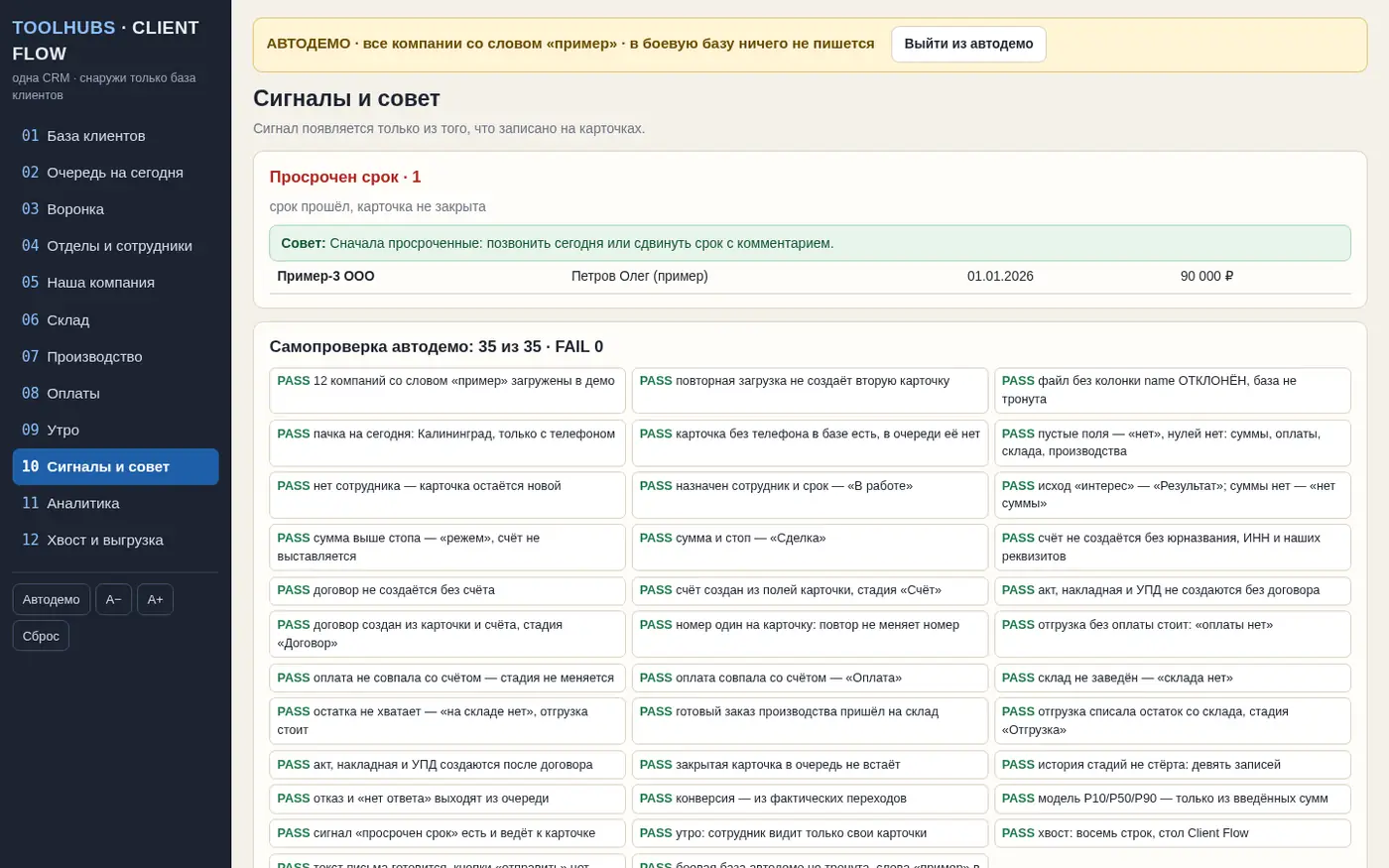Click the «Сброс» button
The image size is (1389, 868).
[x=41, y=636]
